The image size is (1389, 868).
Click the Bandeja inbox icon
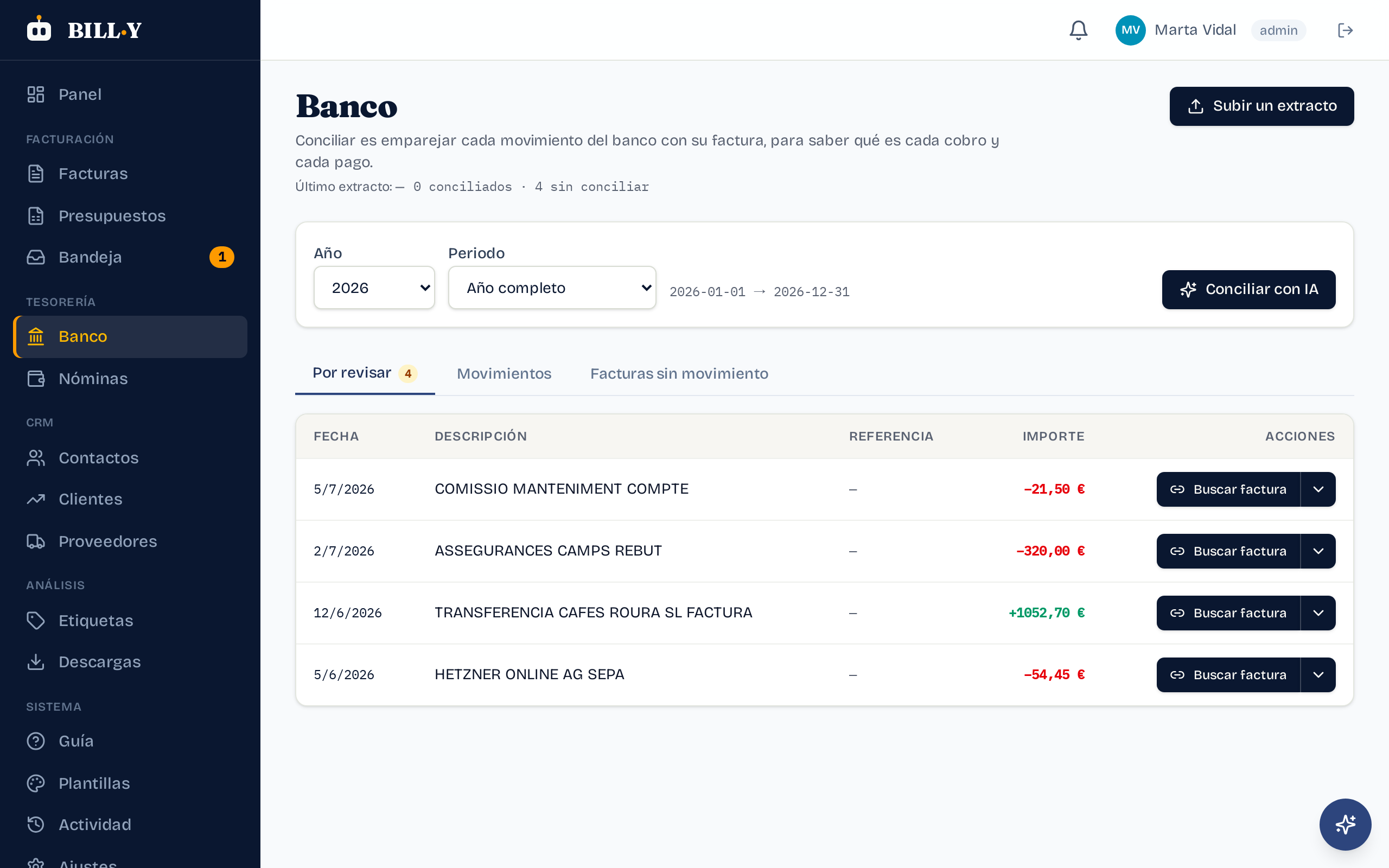[36, 257]
